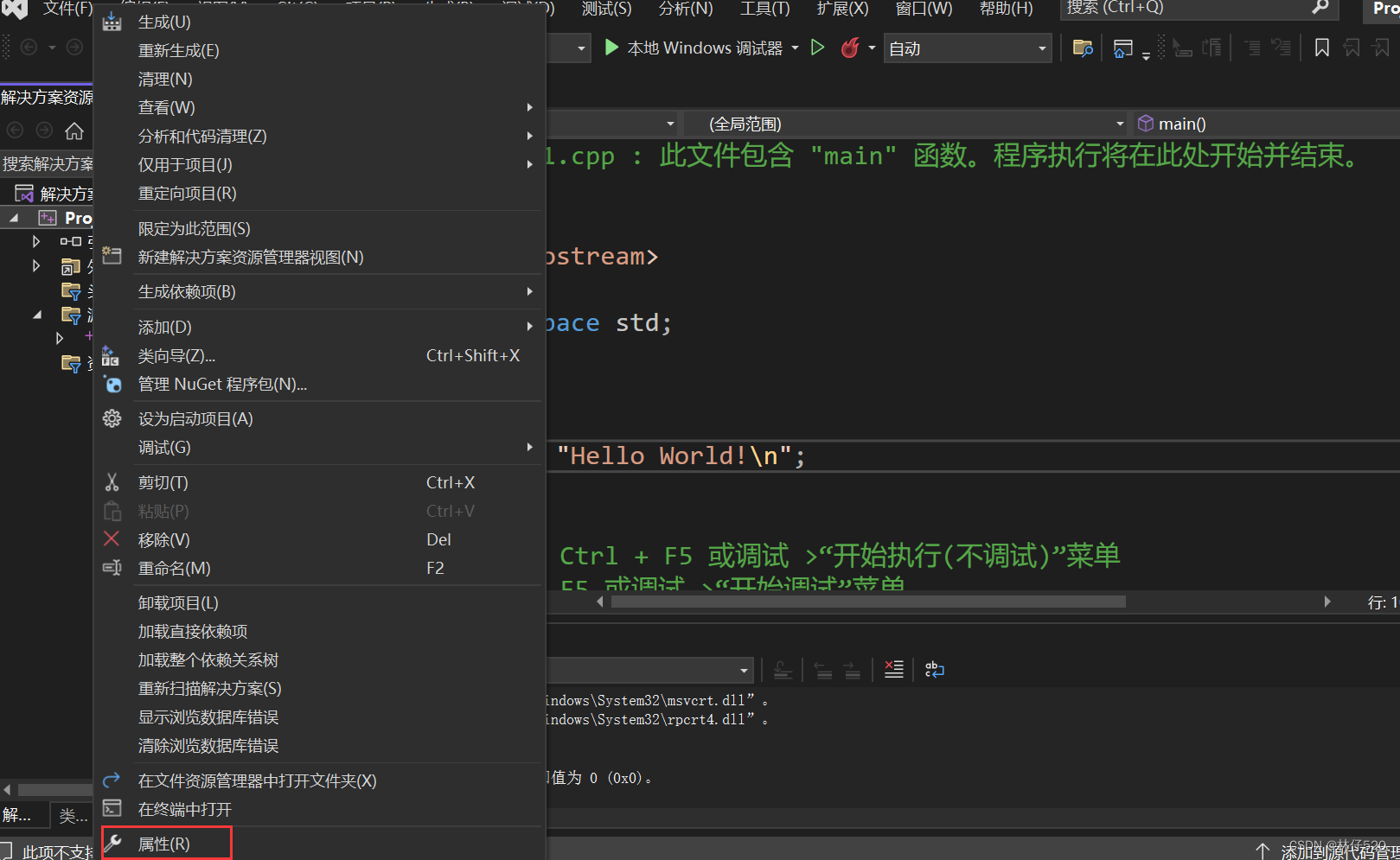Click the red X Remove (移除) icon
1400x860 pixels.
112,539
